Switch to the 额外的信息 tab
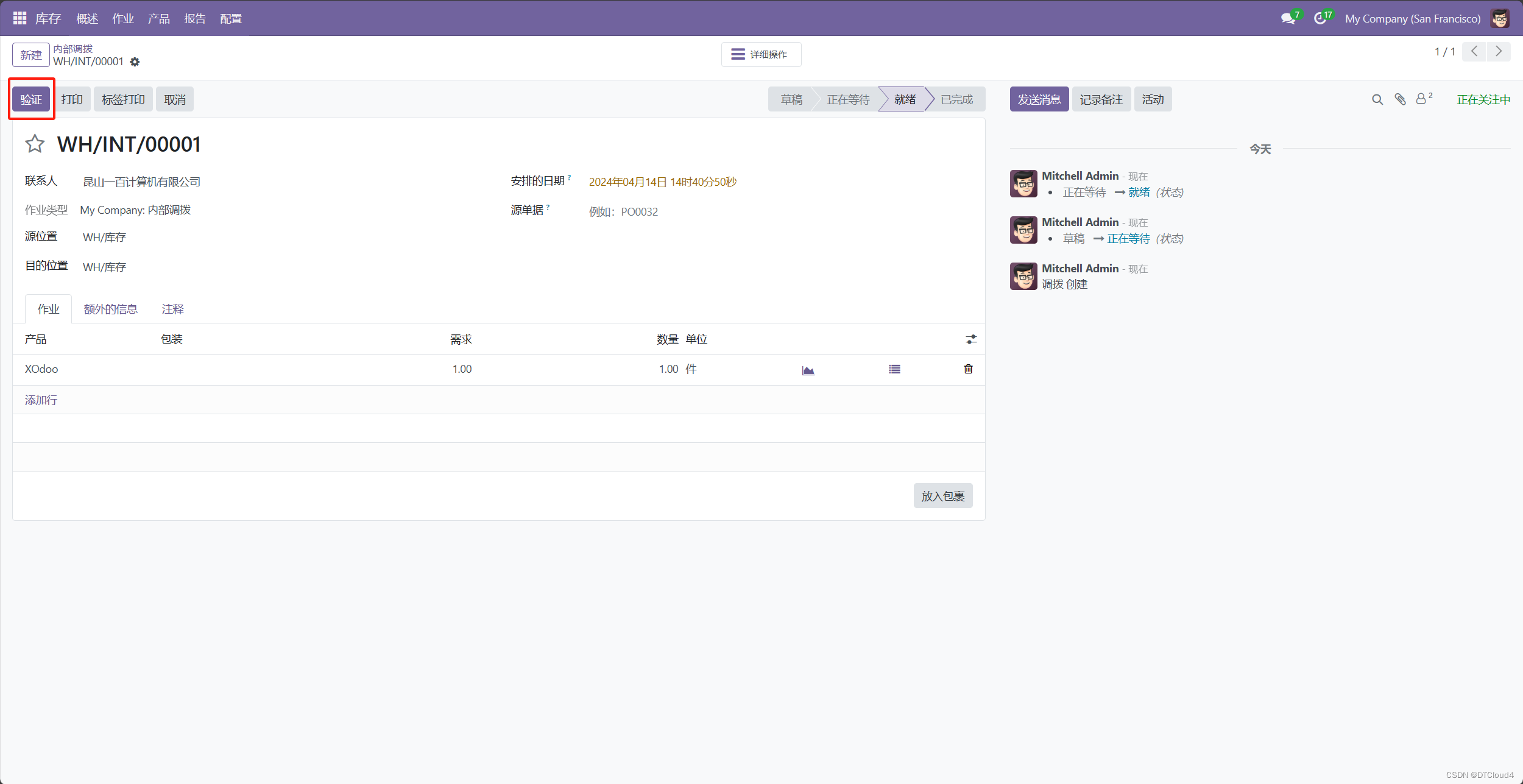Image resolution: width=1523 pixels, height=784 pixels. (110, 309)
